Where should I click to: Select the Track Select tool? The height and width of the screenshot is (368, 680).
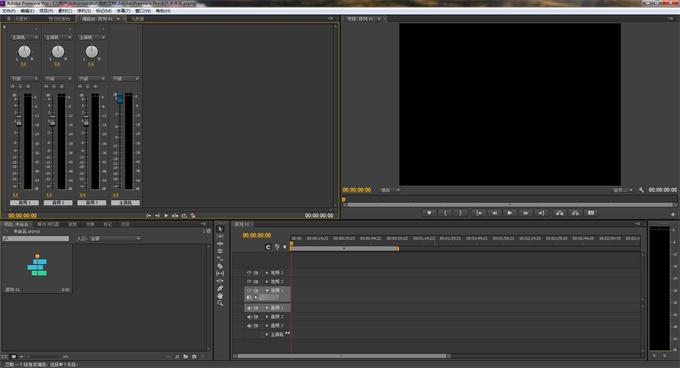point(220,236)
